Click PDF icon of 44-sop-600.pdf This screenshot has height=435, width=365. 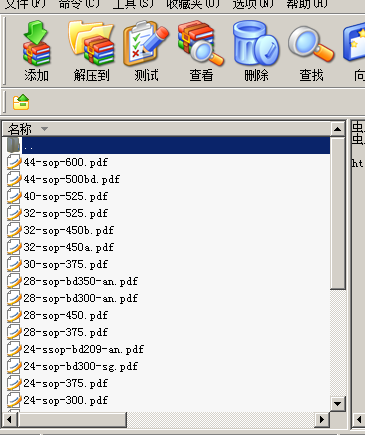[x=14, y=162]
